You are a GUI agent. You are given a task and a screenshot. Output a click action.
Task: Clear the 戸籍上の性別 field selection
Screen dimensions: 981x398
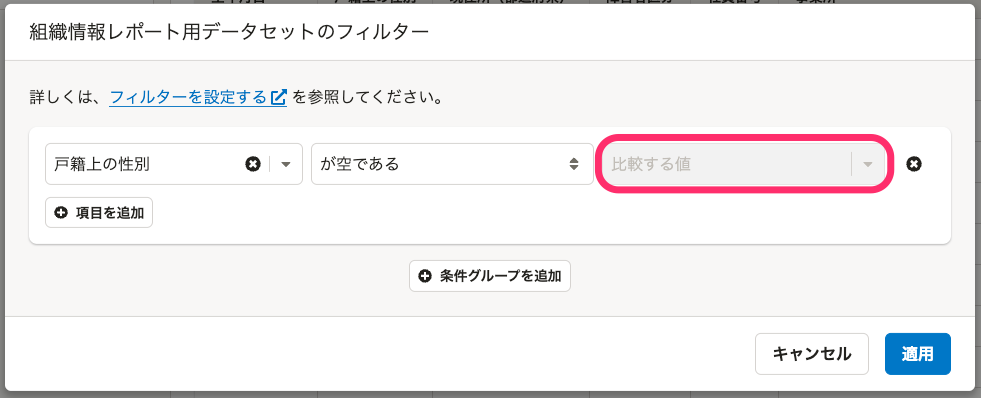click(x=253, y=164)
